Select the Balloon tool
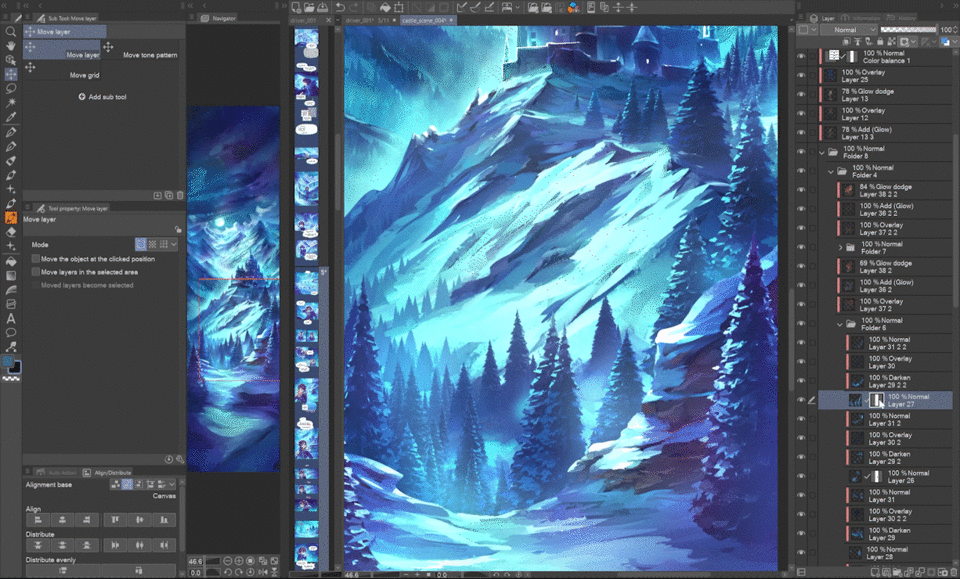 10,332
